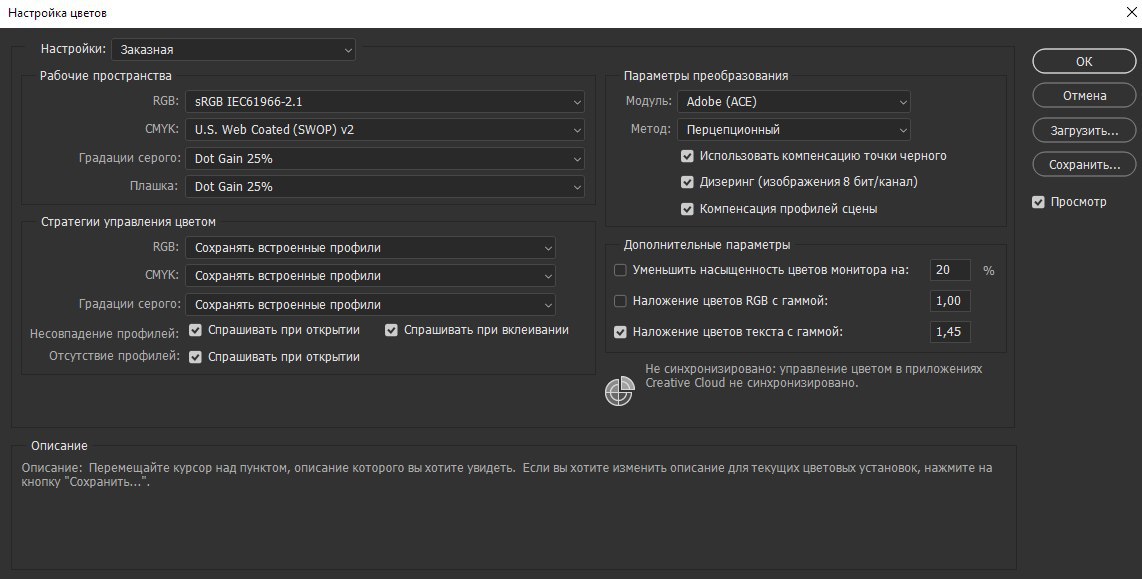Expand the RGB working space sRGB dropdown

385,101
